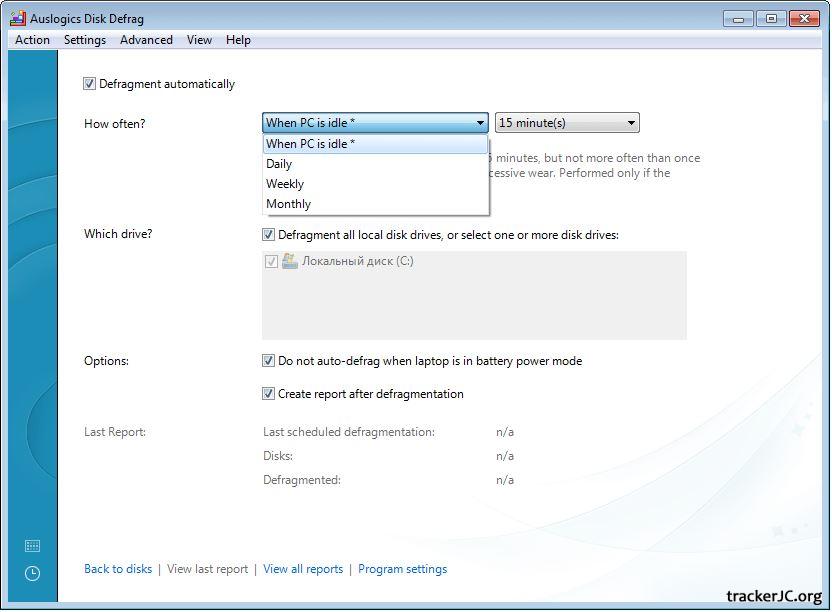Uncheck Defragment automatically
The height and width of the screenshot is (612, 832).
coord(90,84)
